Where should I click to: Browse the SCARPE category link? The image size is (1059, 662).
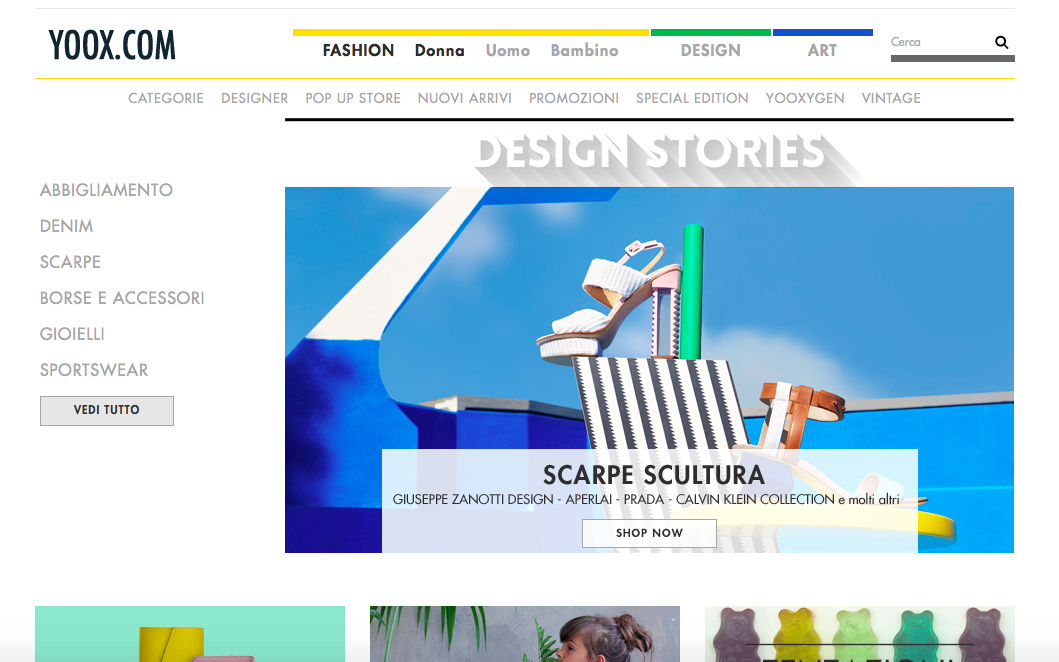(x=70, y=262)
